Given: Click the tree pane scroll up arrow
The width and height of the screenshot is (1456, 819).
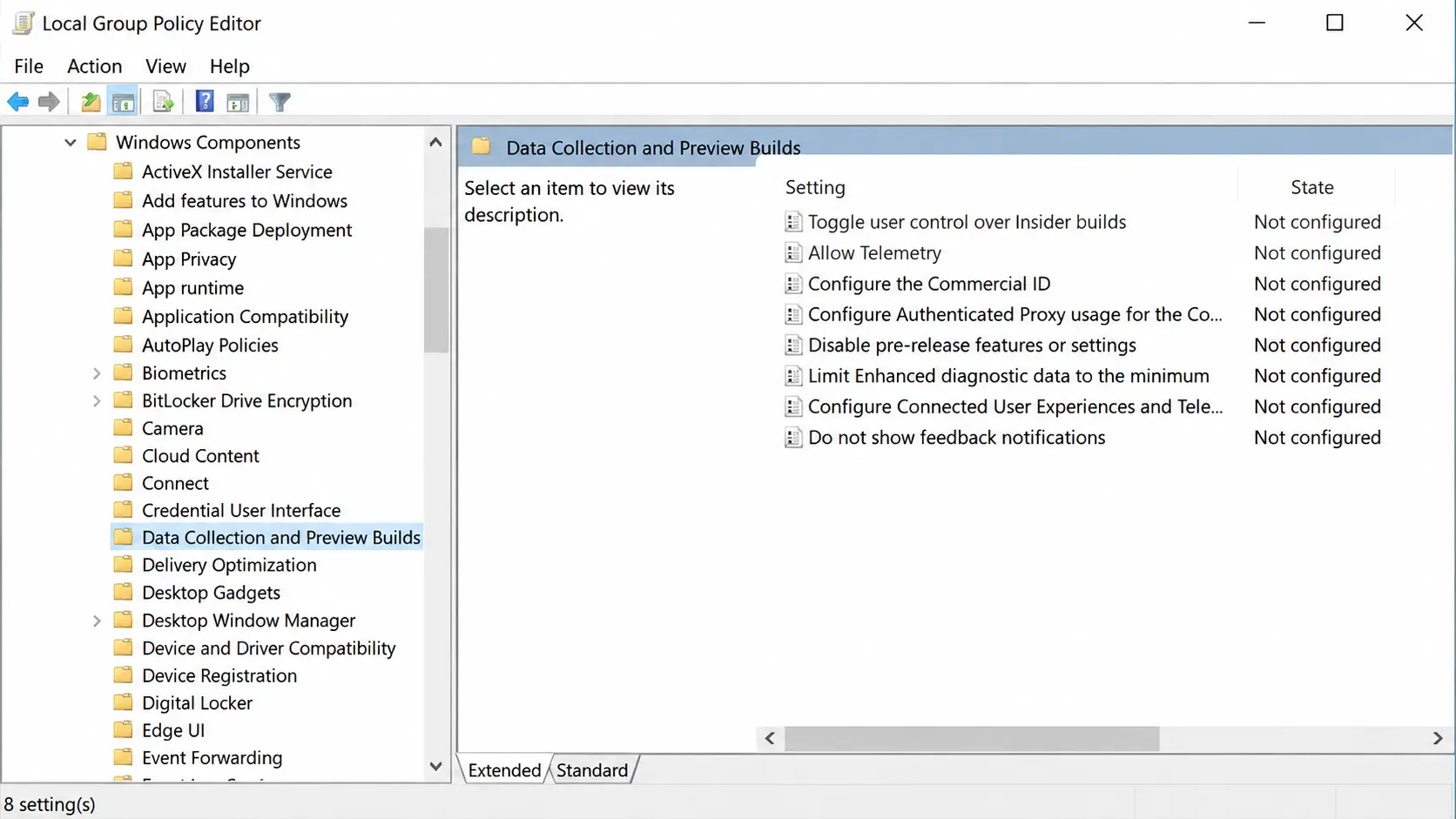Looking at the screenshot, I should click(435, 142).
